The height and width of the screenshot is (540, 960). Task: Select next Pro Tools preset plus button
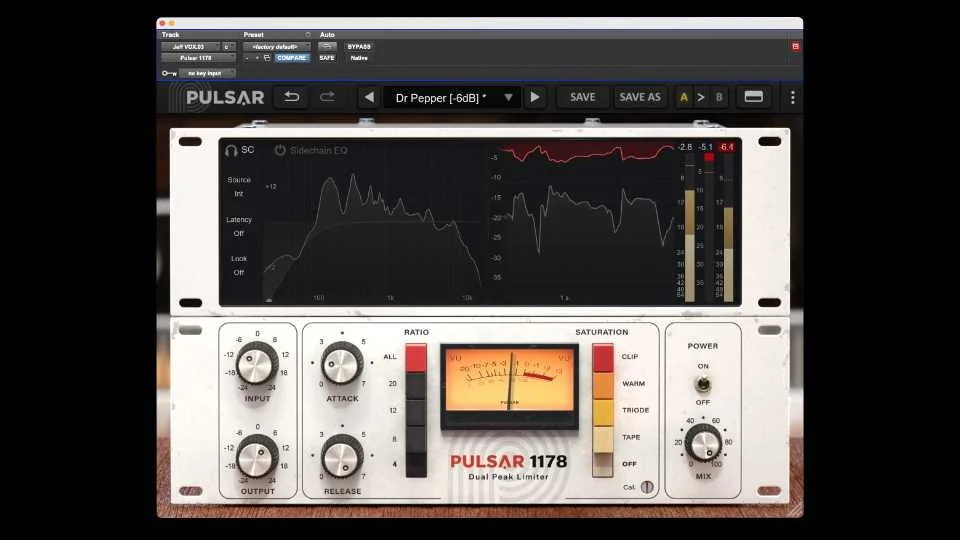tap(257, 58)
